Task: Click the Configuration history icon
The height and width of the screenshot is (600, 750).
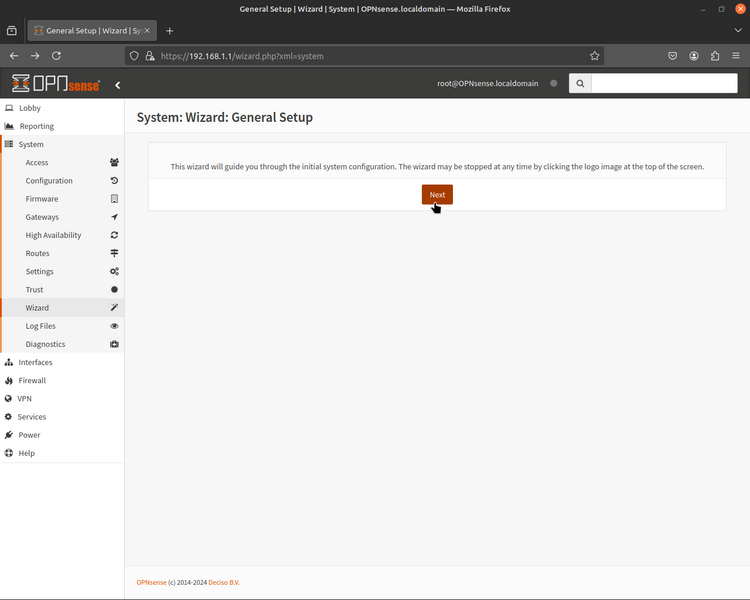Action: (x=114, y=181)
